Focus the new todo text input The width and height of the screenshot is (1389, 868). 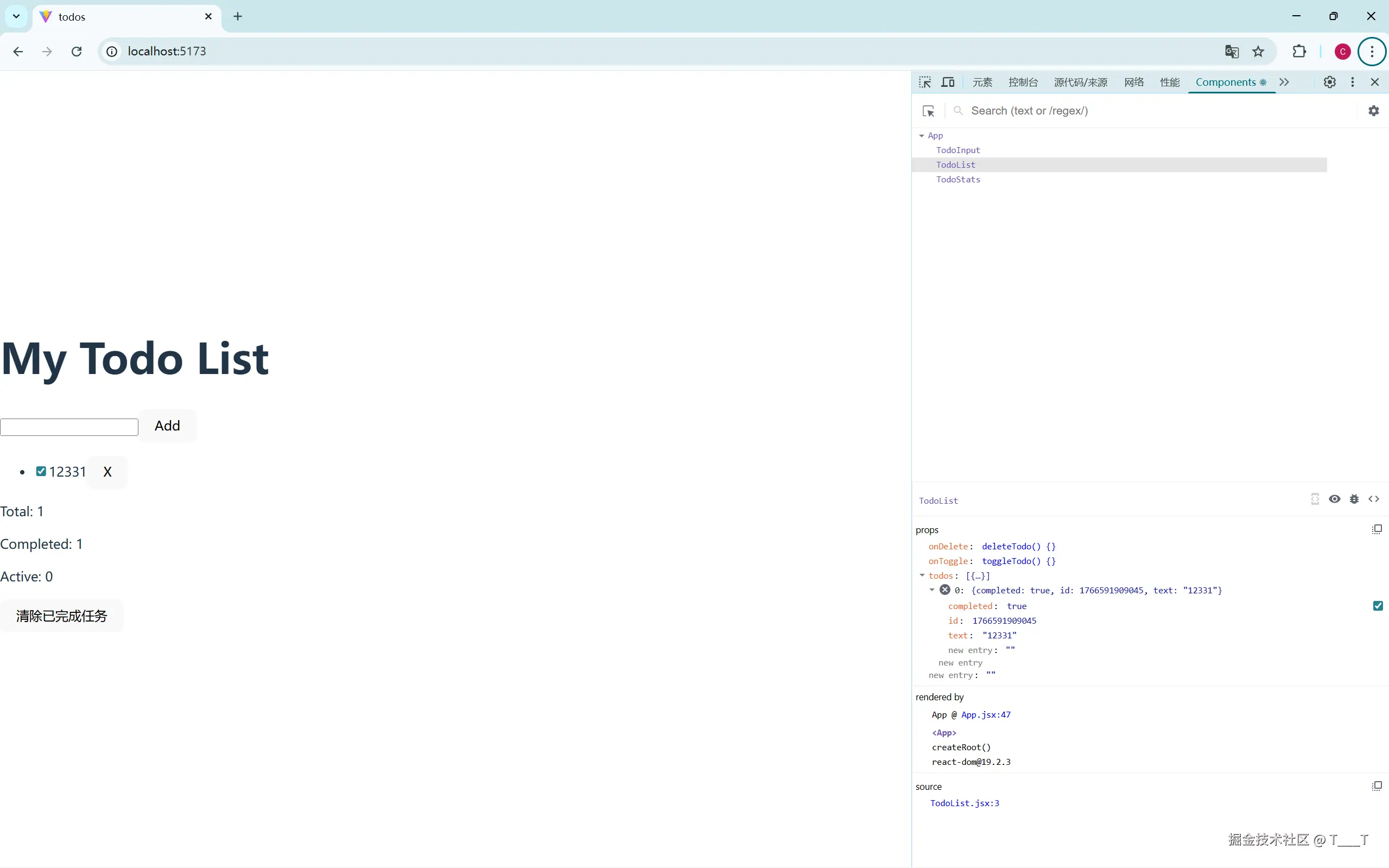[69, 427]
